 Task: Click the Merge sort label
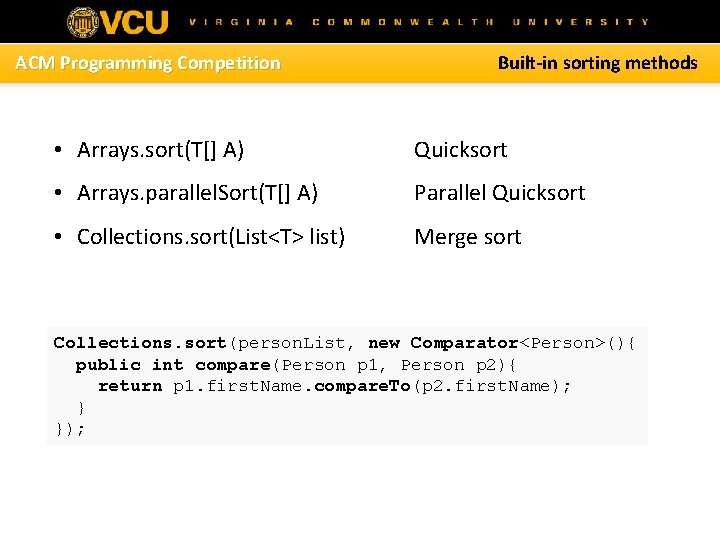tap(467, 237)
